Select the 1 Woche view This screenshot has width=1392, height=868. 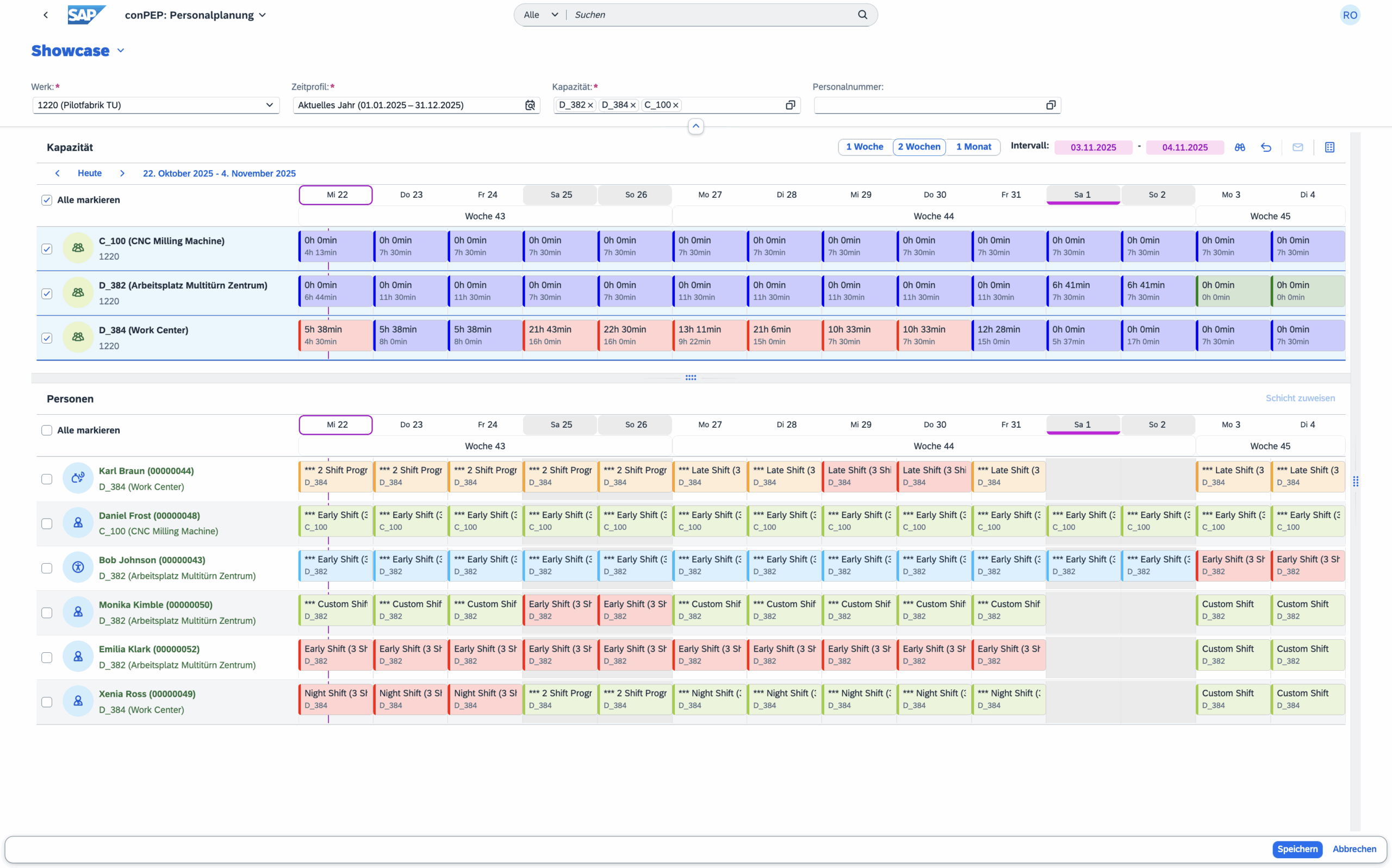[x=864, y=147]
